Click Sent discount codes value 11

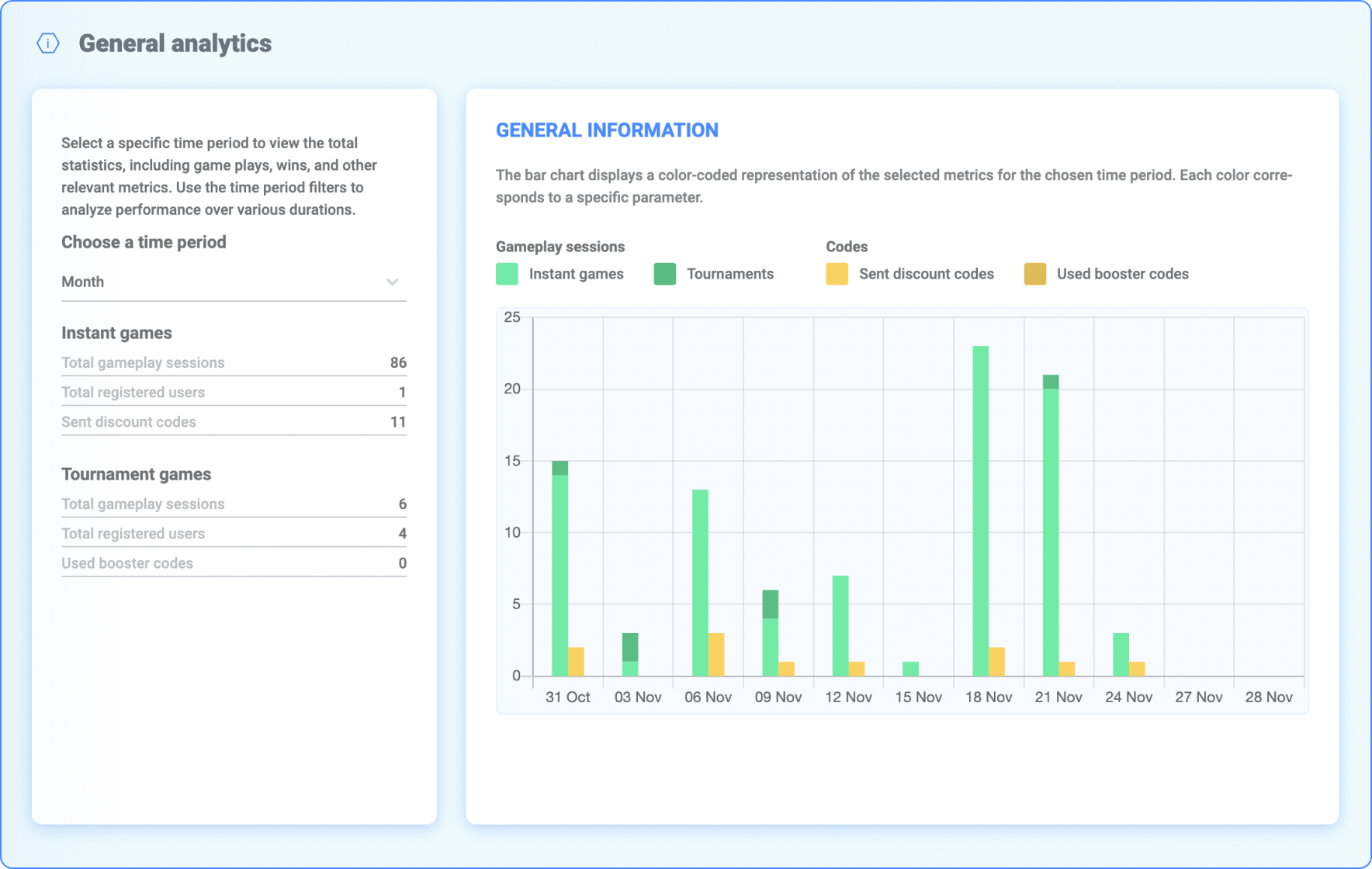(x=398, y=422)
